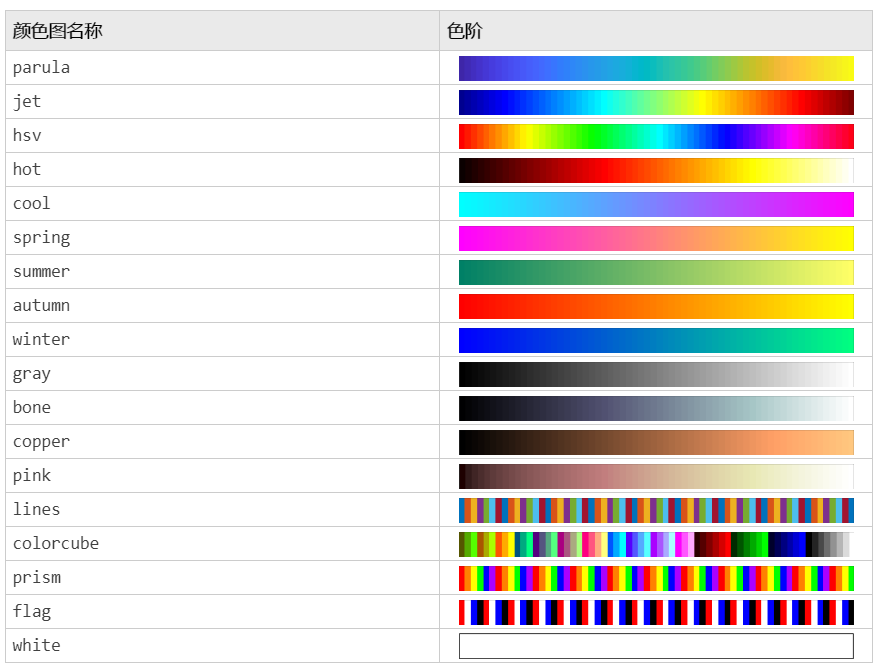Click the autumn colormap gradient strip
This screenshot has width=880, height=667.
tap(655, 305)
